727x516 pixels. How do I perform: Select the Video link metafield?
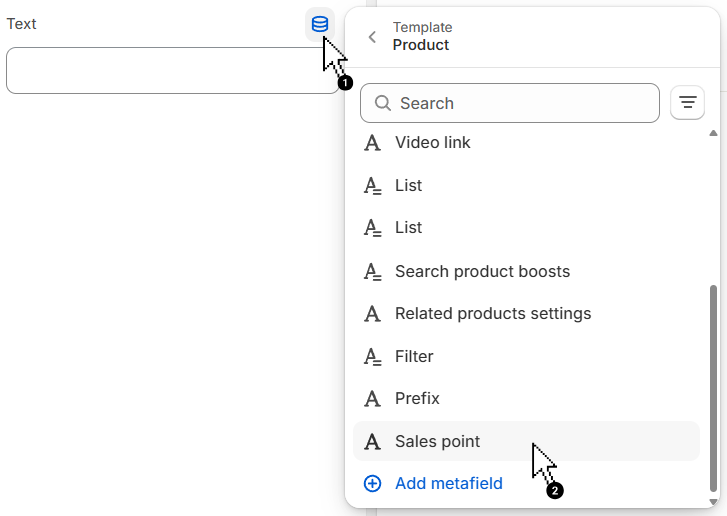[432, 143]
